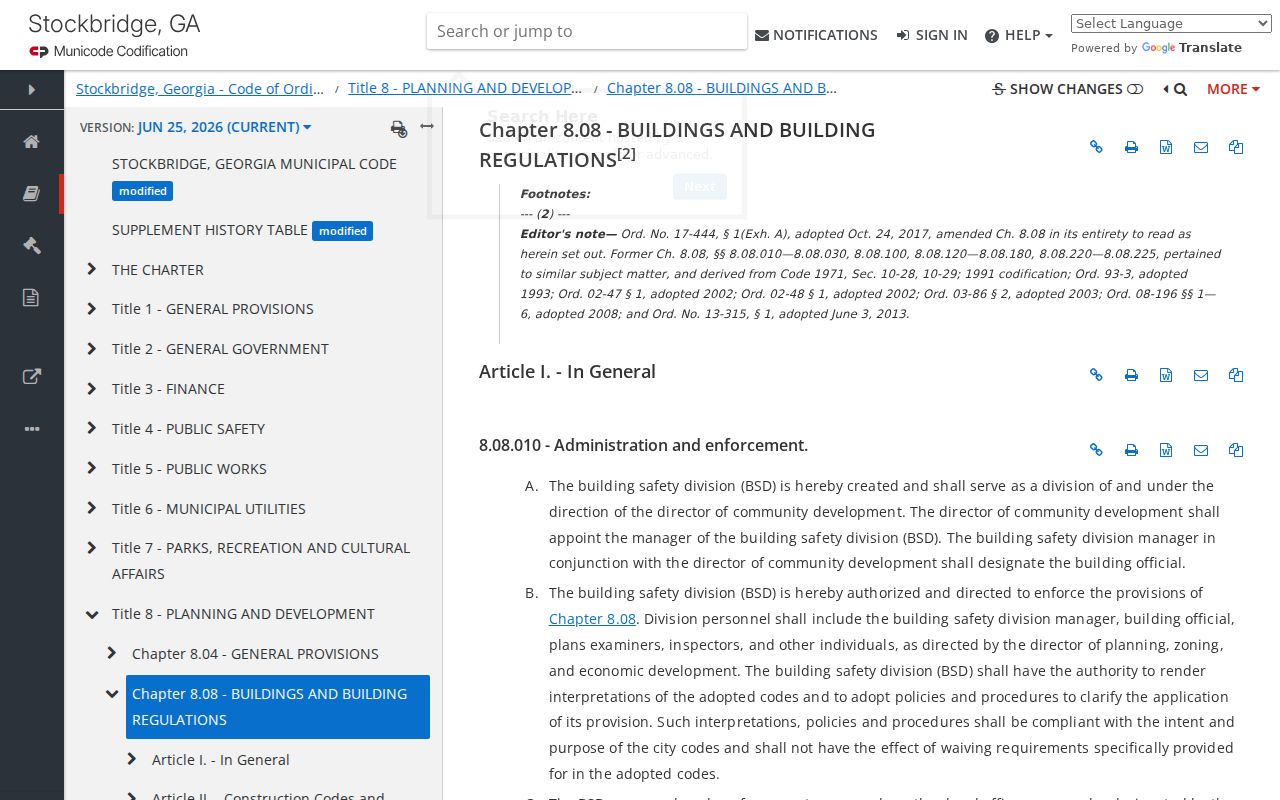Open Stockbridge, Georgia Code breadcrumb link
Viewport: 1280px width, 800px height.
200,88
